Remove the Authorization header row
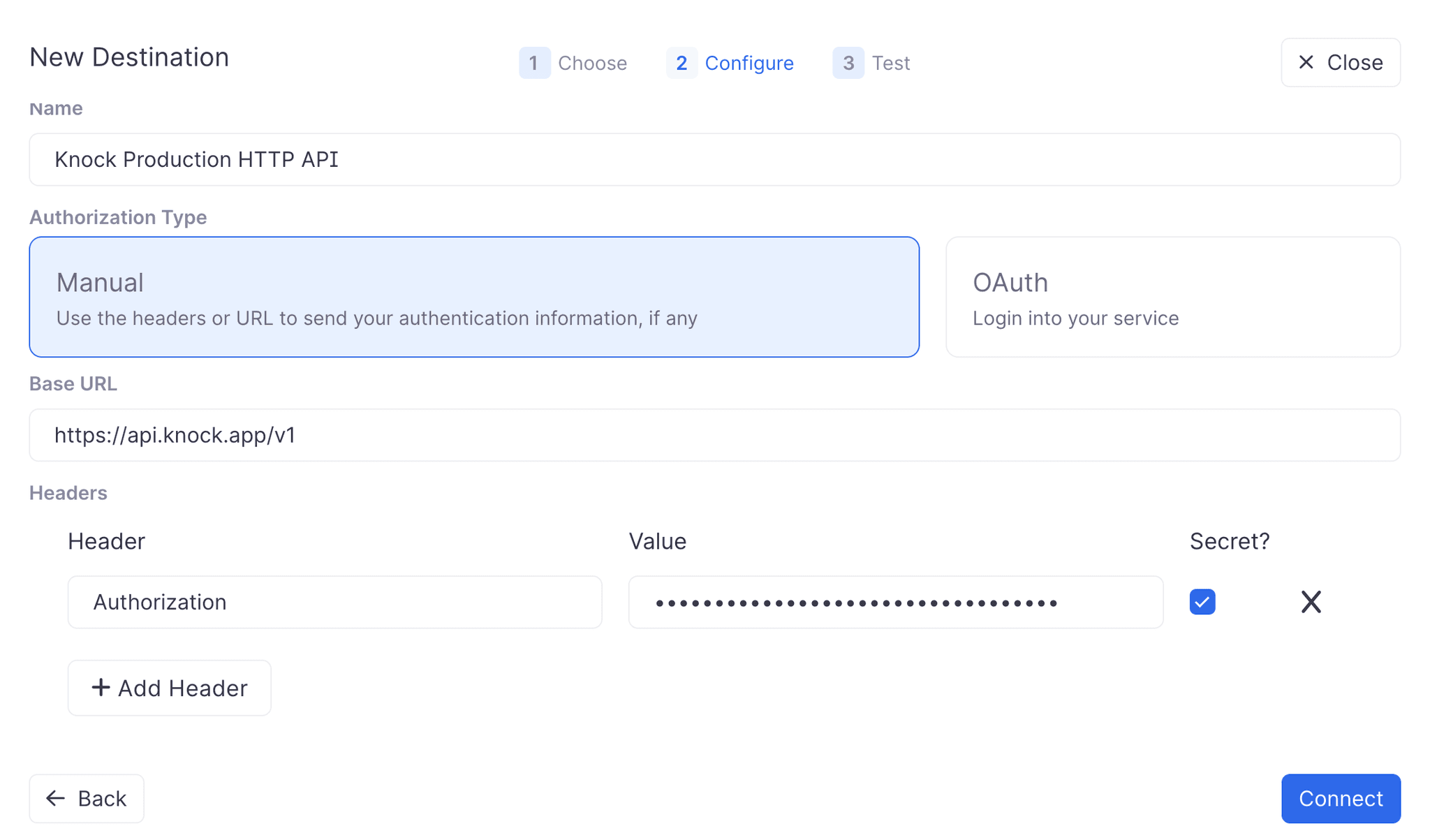 1311,602
